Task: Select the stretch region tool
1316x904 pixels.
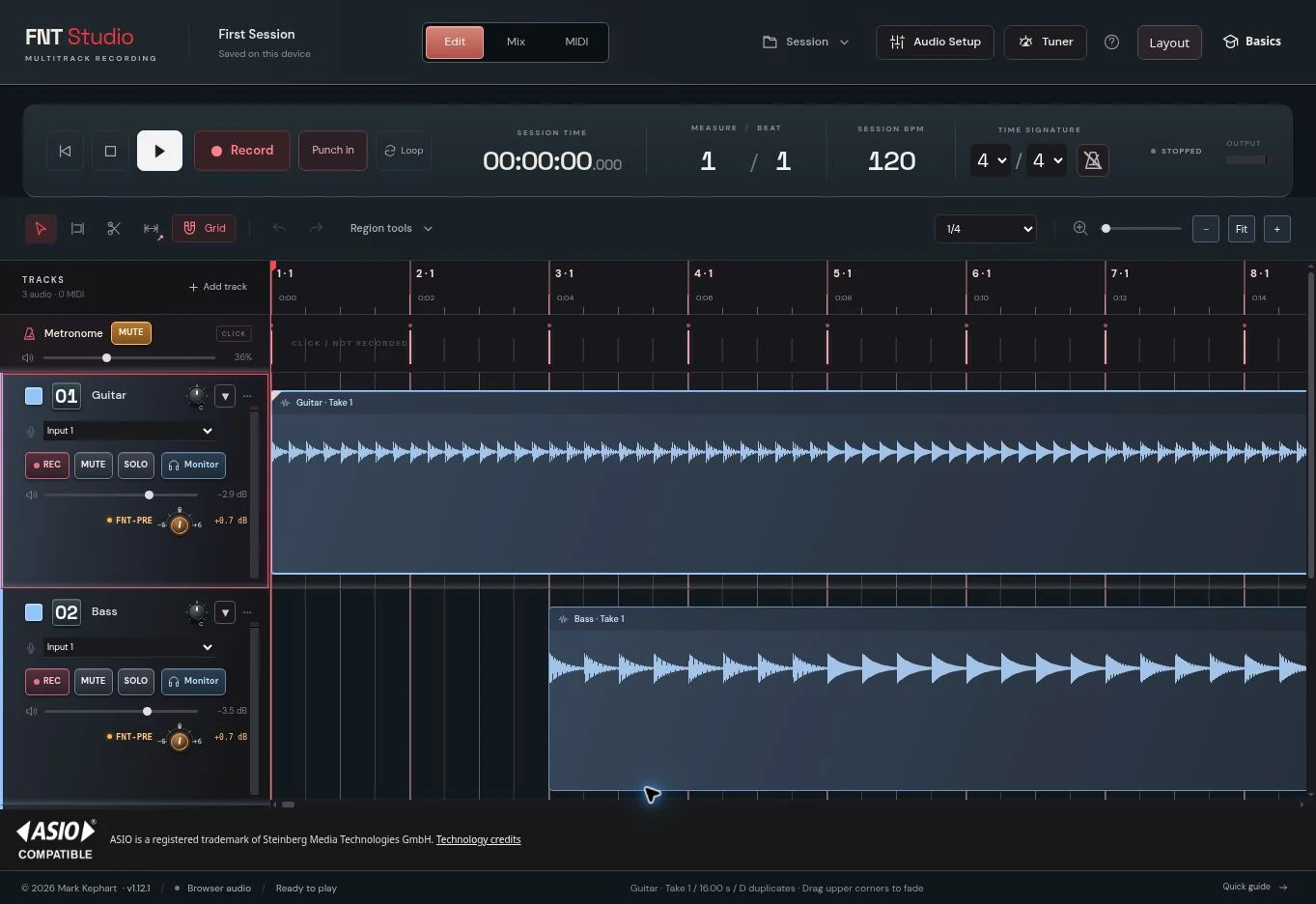Action: pyautogui.click(x=152, y=229)
